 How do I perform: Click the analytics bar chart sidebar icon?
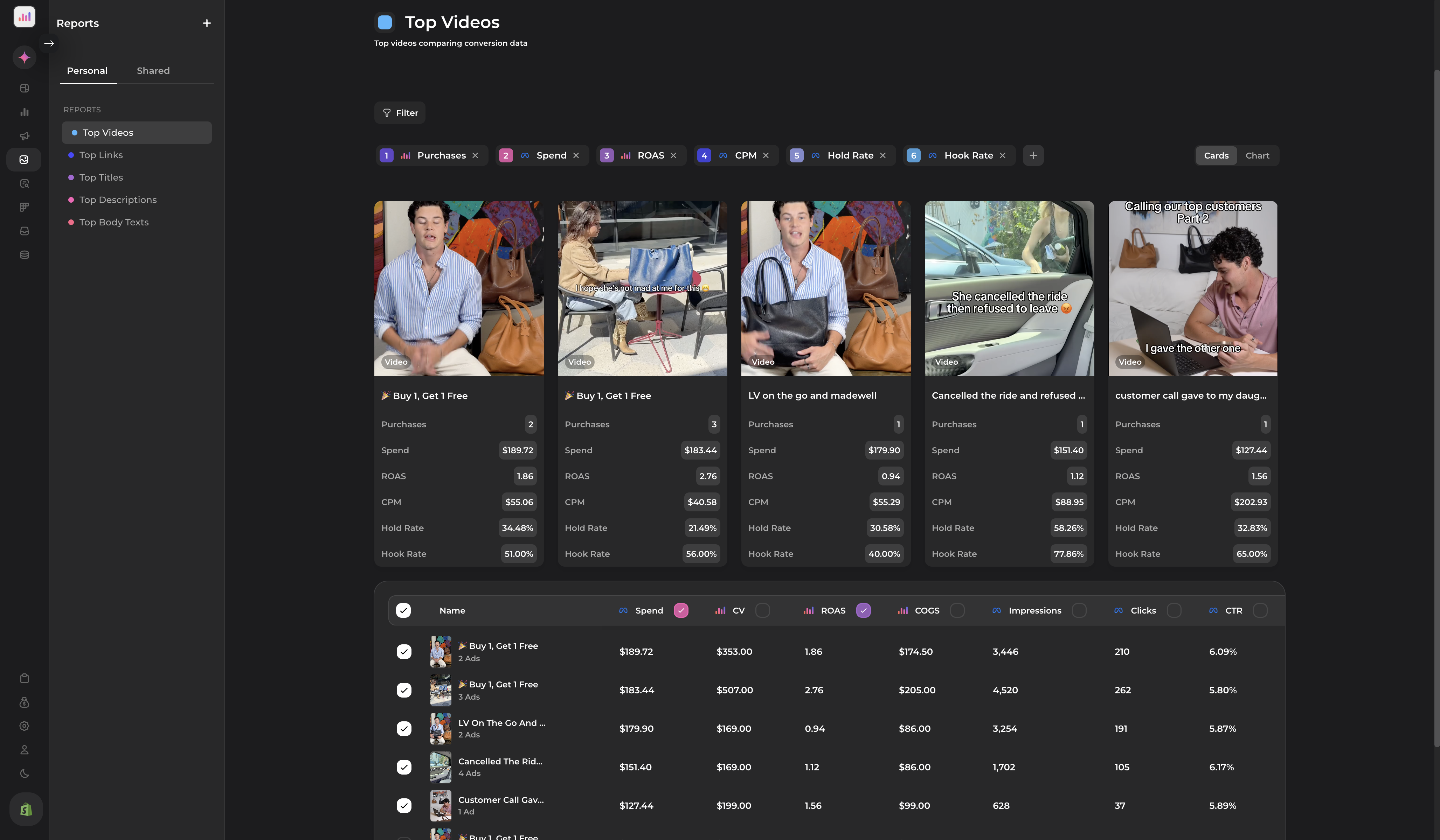[x=24, y=111]
